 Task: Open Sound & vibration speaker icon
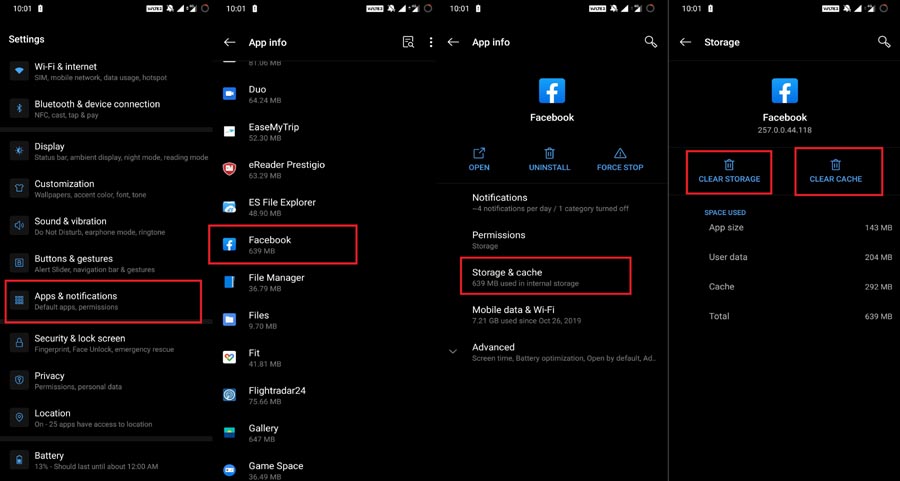[x=19, y=226]
